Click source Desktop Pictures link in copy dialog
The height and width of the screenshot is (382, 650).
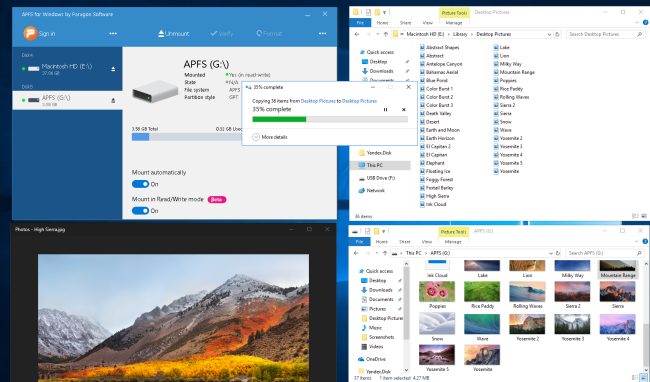click(318, 101)
